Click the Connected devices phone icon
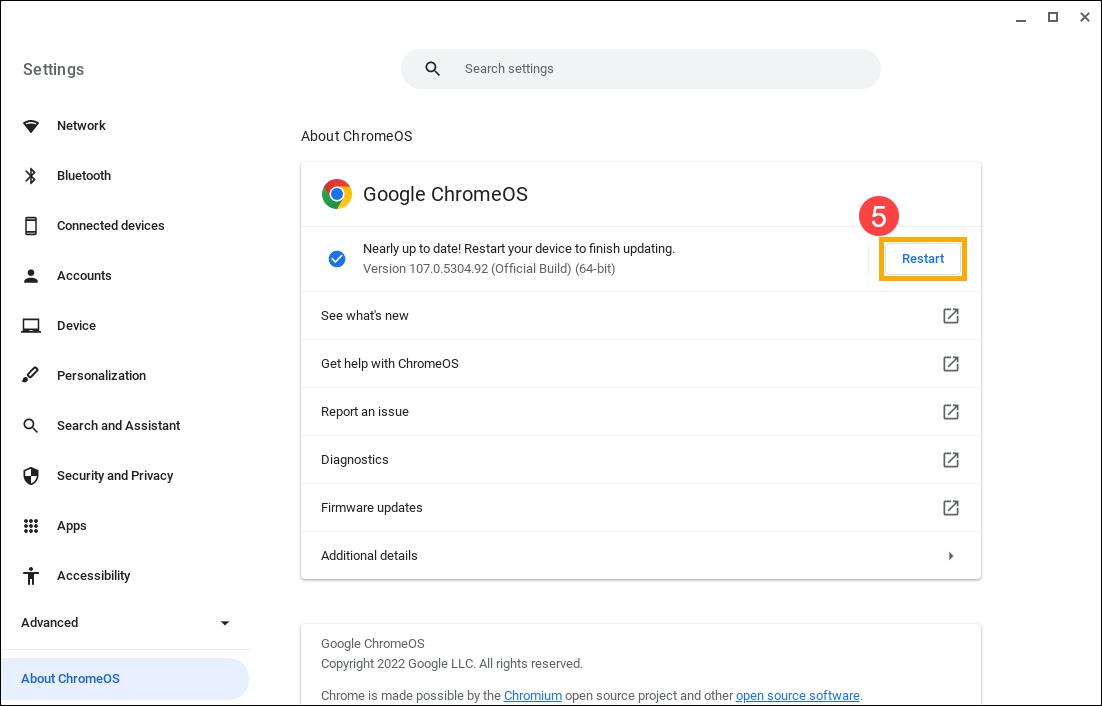 coord(31,225)
